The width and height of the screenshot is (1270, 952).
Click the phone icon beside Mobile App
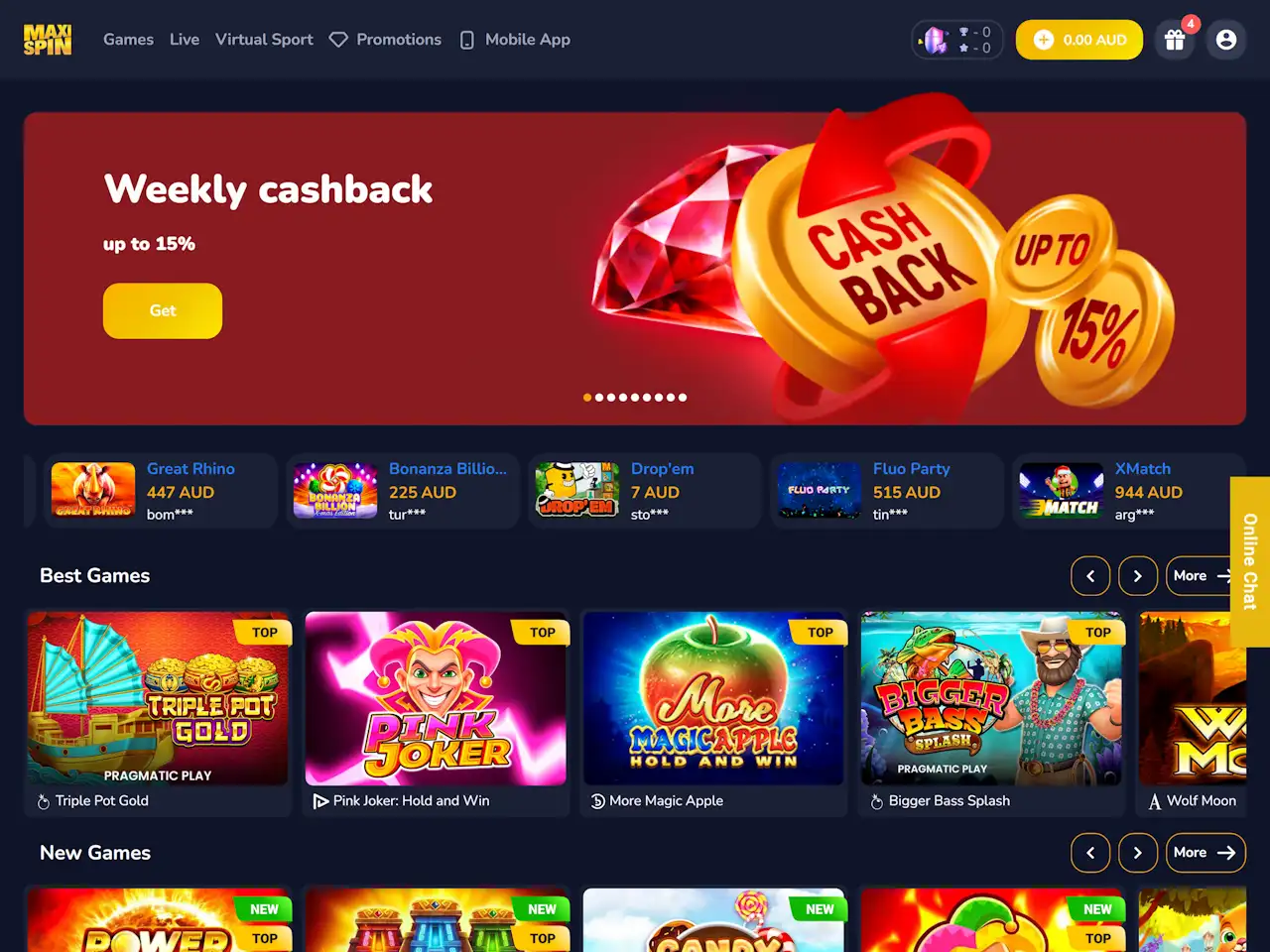pos(466,40)
